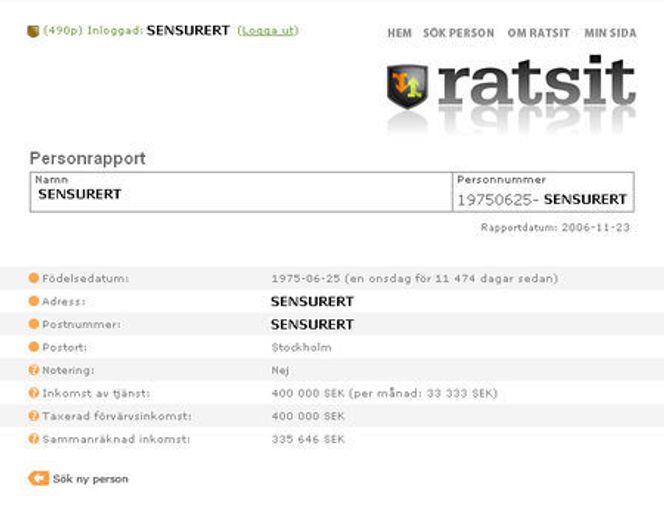Click the value 400 000 SEK (per månad: 33 333 SEK)
Screen dimensions: 664x519
384,393
